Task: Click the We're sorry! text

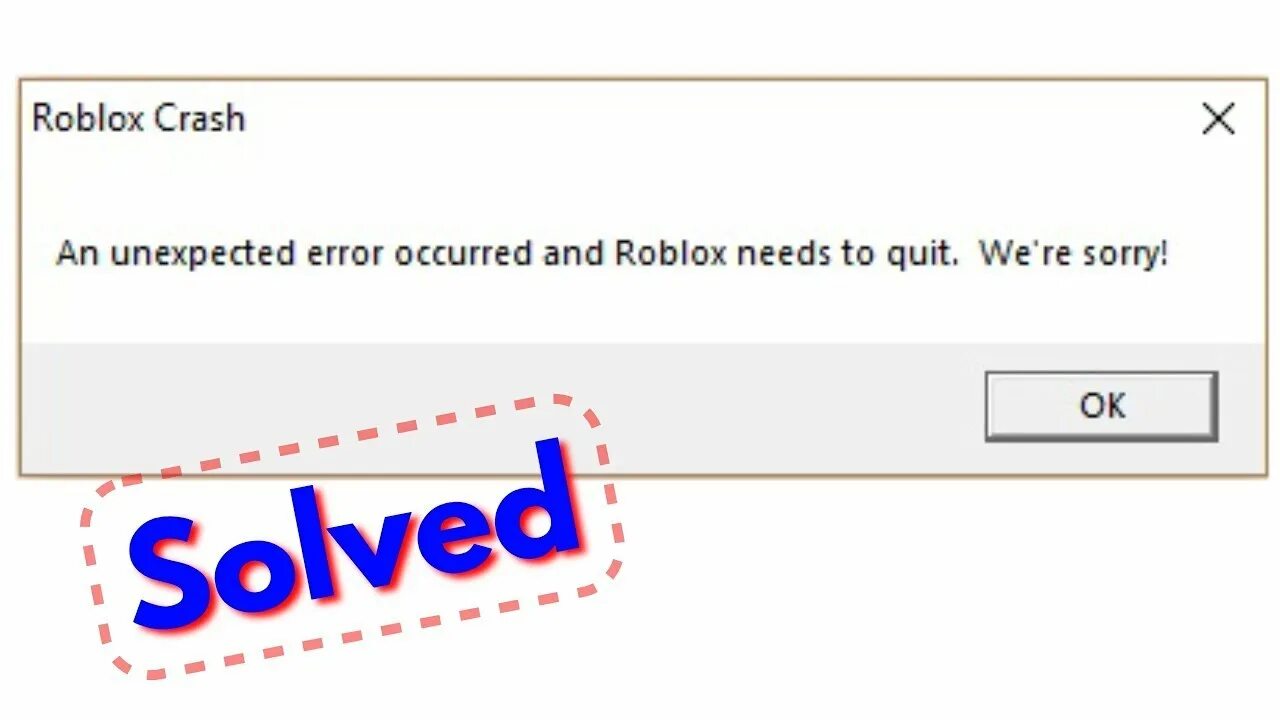Action: point(1073,254)
